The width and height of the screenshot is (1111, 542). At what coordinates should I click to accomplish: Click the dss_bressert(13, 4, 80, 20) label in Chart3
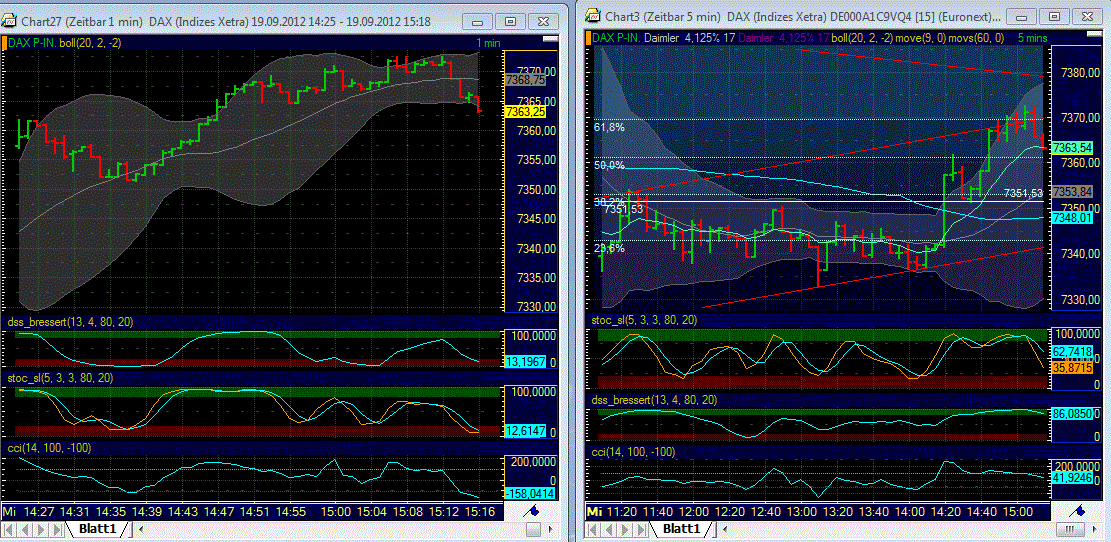[653, 400]
